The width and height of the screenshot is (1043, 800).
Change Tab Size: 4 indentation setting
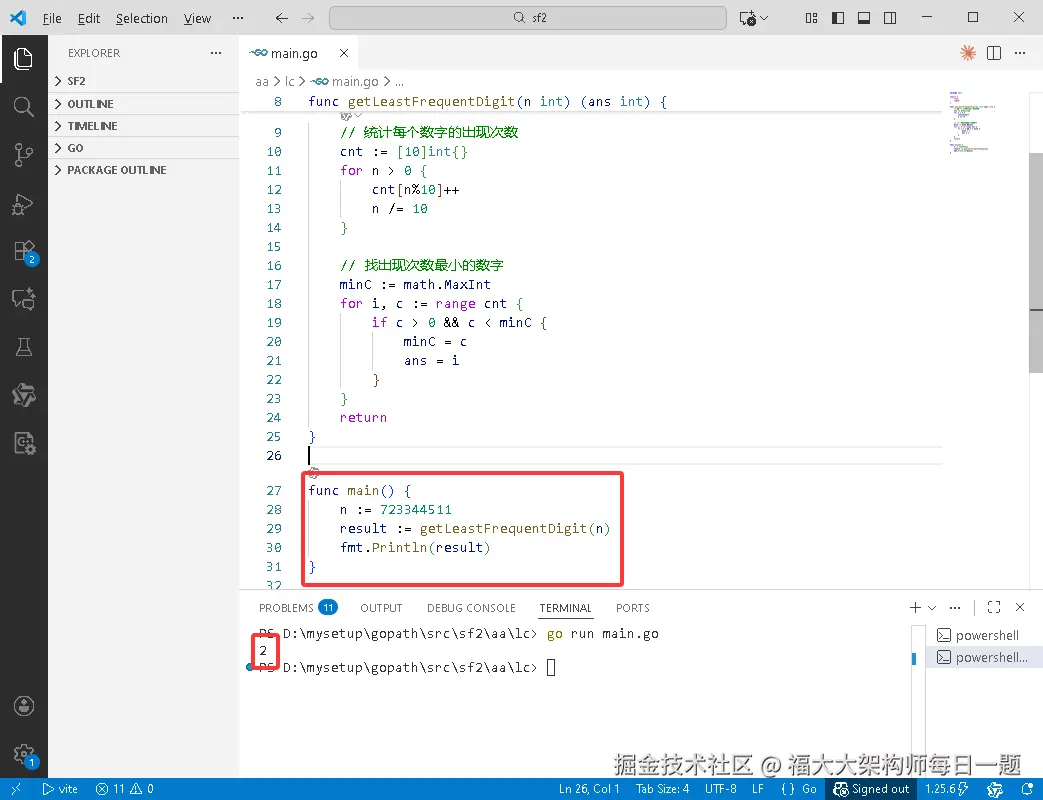coord(662,789)
